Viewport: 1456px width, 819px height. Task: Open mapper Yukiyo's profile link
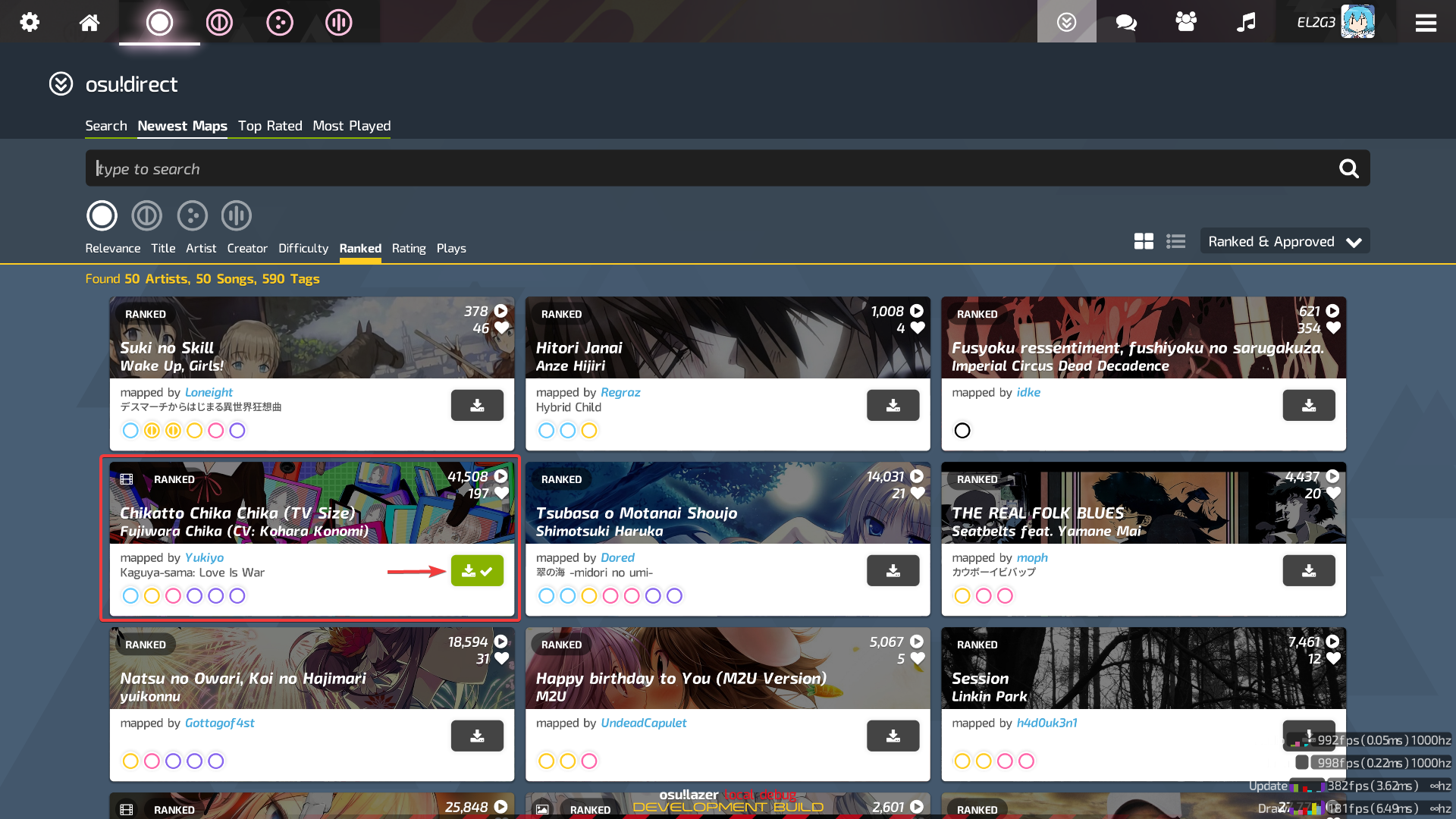click(x=205, y=557)
